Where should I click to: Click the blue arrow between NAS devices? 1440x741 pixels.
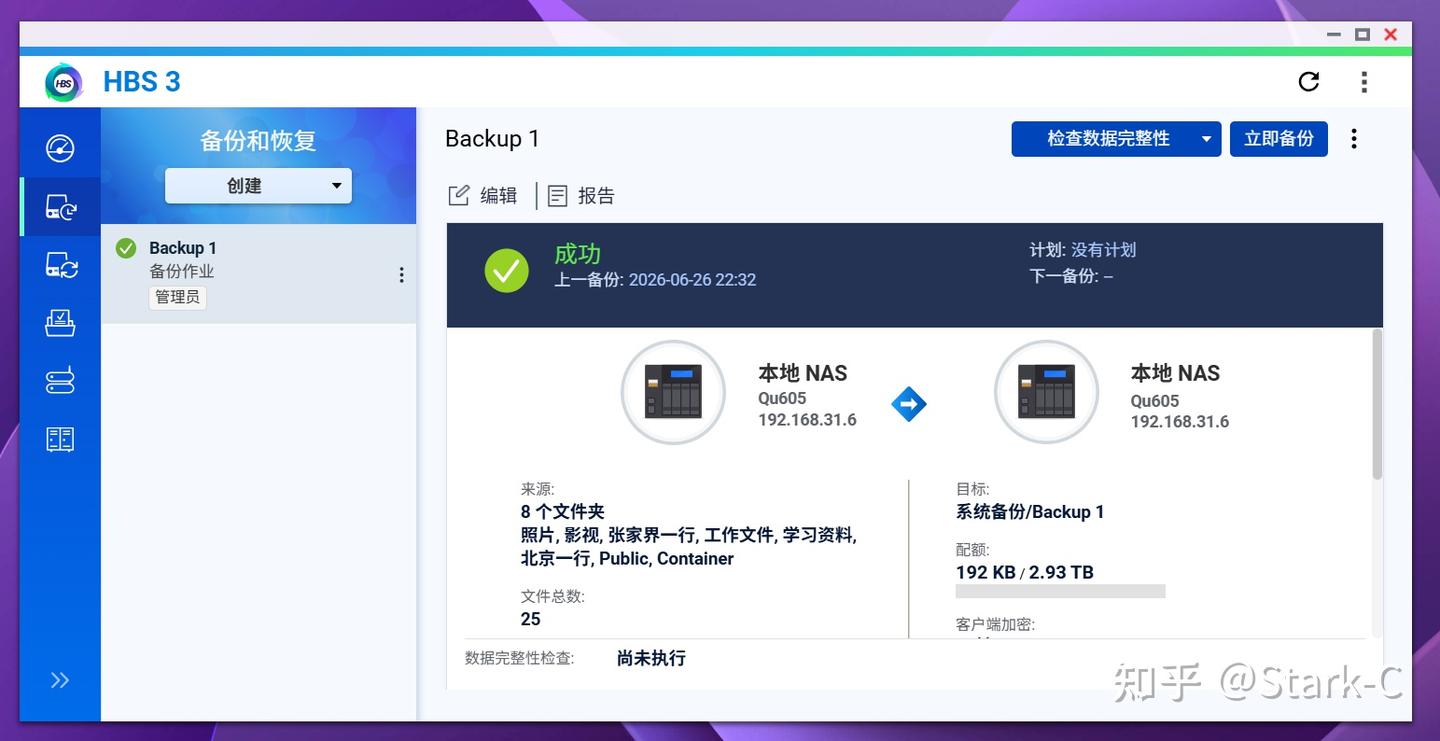coord(909,404)
